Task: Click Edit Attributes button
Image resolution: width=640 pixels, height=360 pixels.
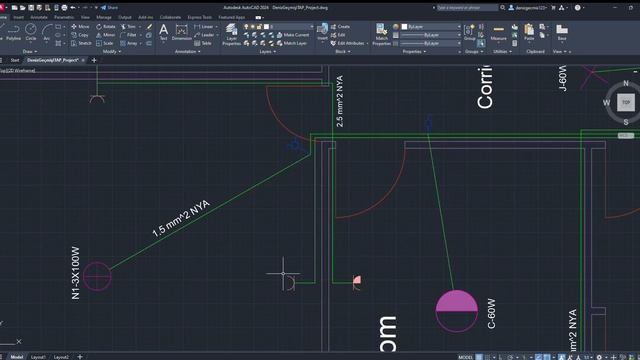Action: [x=348, y=43]
